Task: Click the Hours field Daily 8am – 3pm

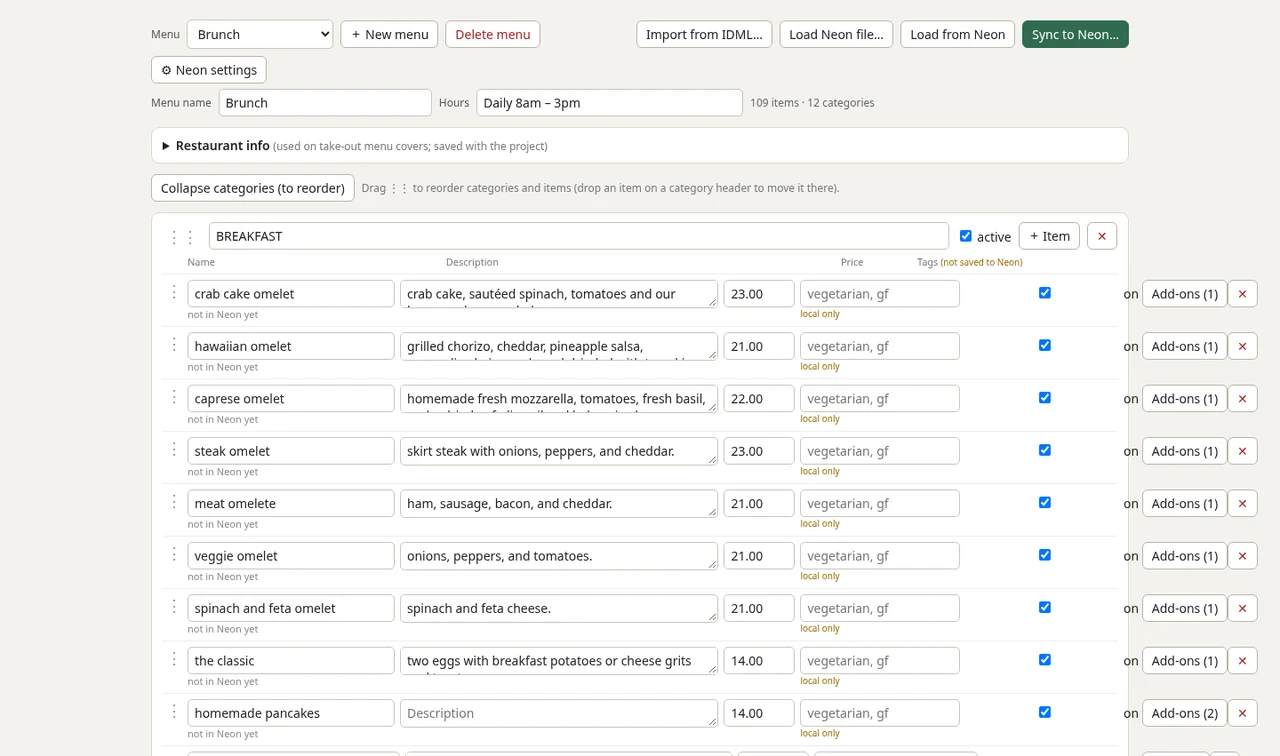Action: (609, 103)
